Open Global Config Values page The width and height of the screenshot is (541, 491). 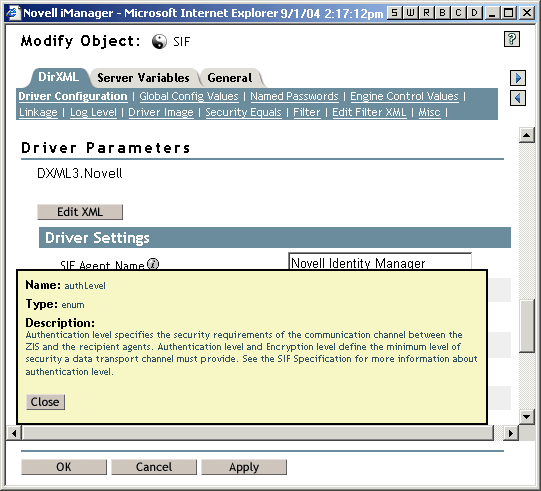pos(189,96)
